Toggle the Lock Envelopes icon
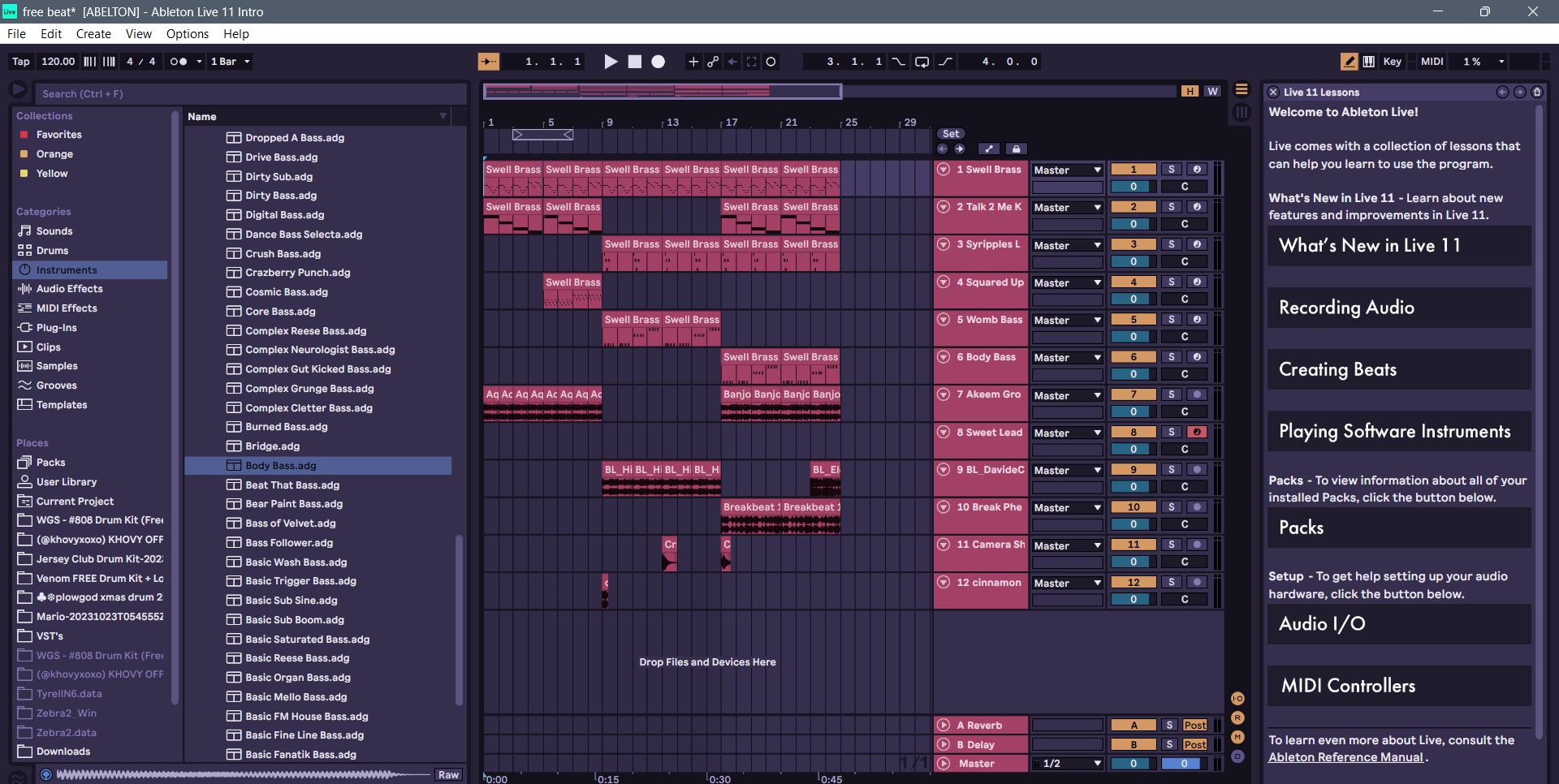 point(1016,149)
